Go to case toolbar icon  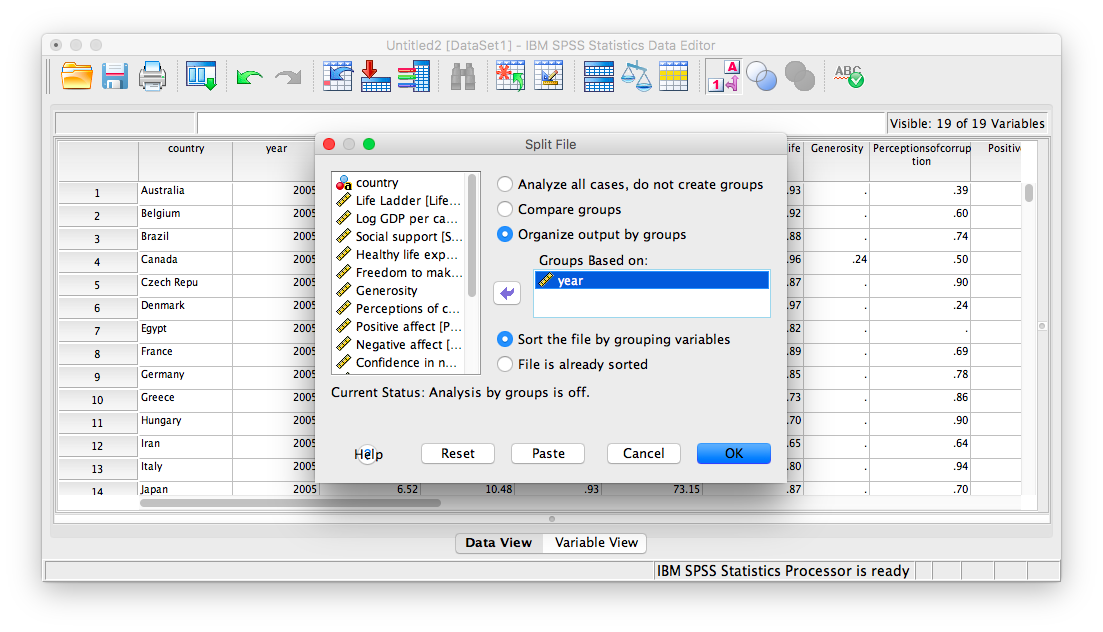pos(338,76)
